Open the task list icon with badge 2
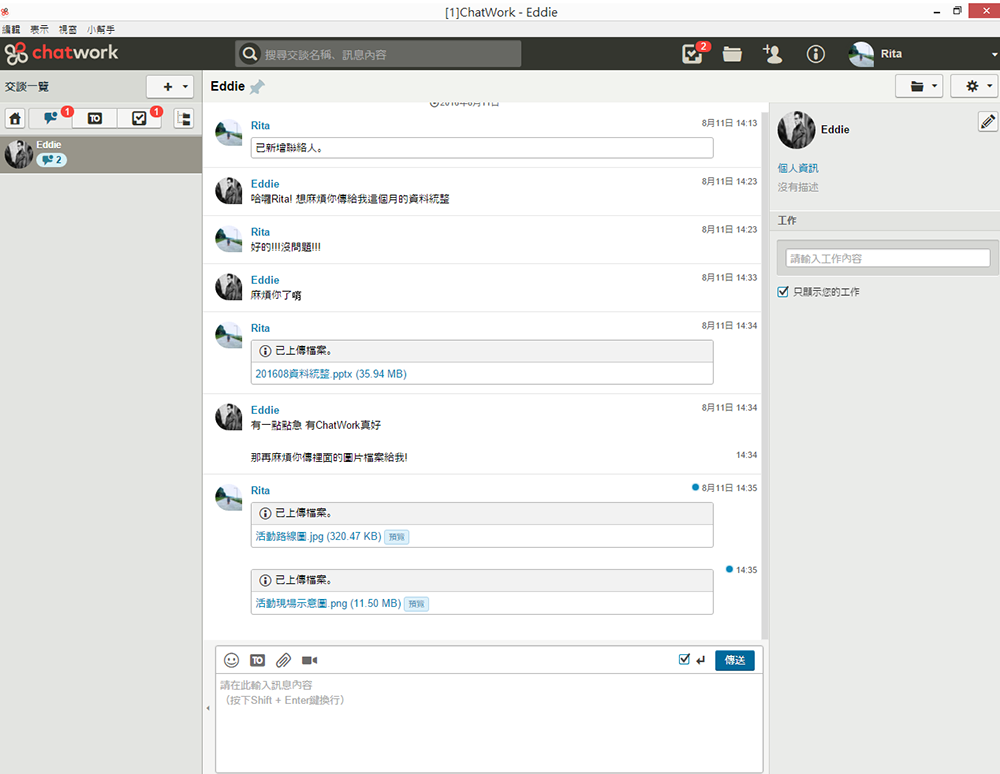This screenshot has height=774, width=1000. pyautogui.click(x=691, y=54)
